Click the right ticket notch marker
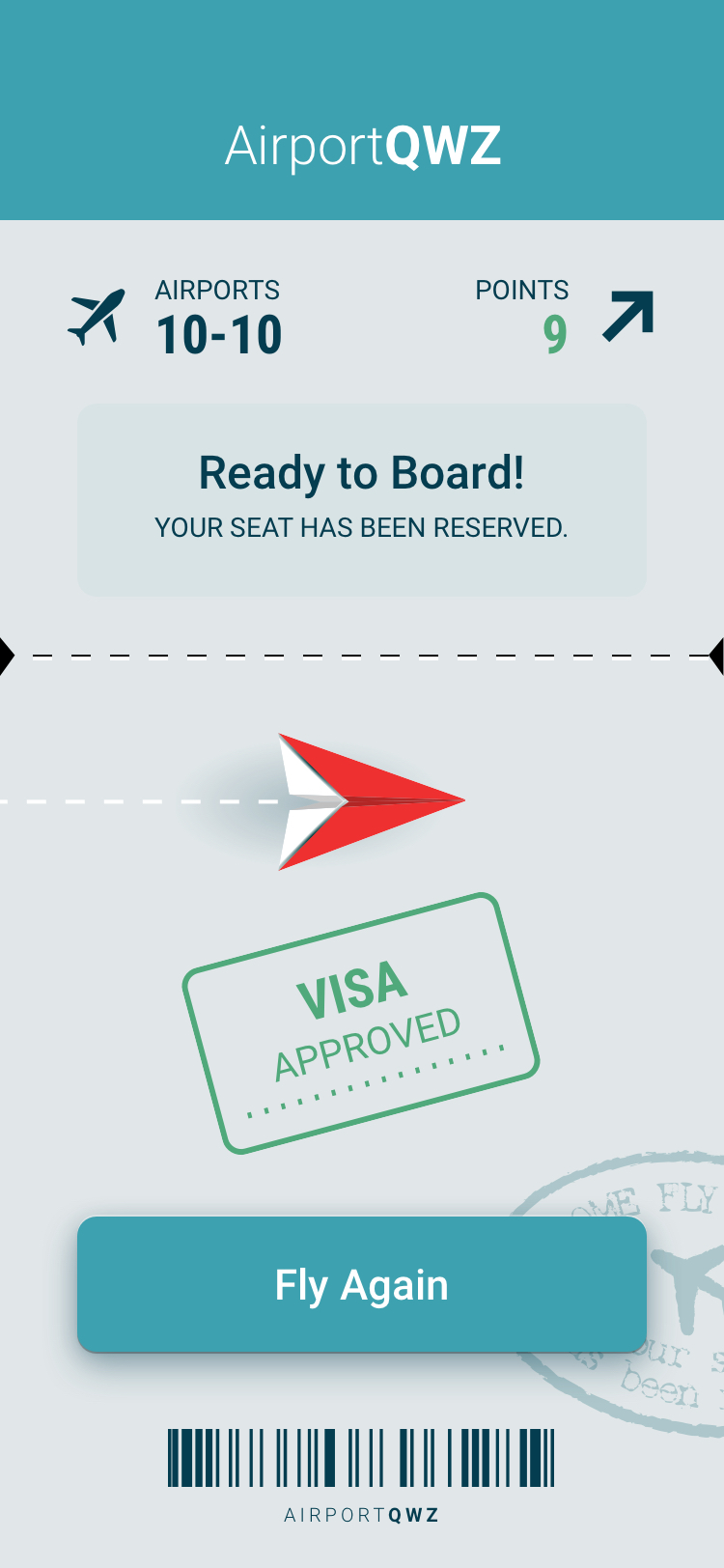724x1568 pixels. tap(716, 656)
